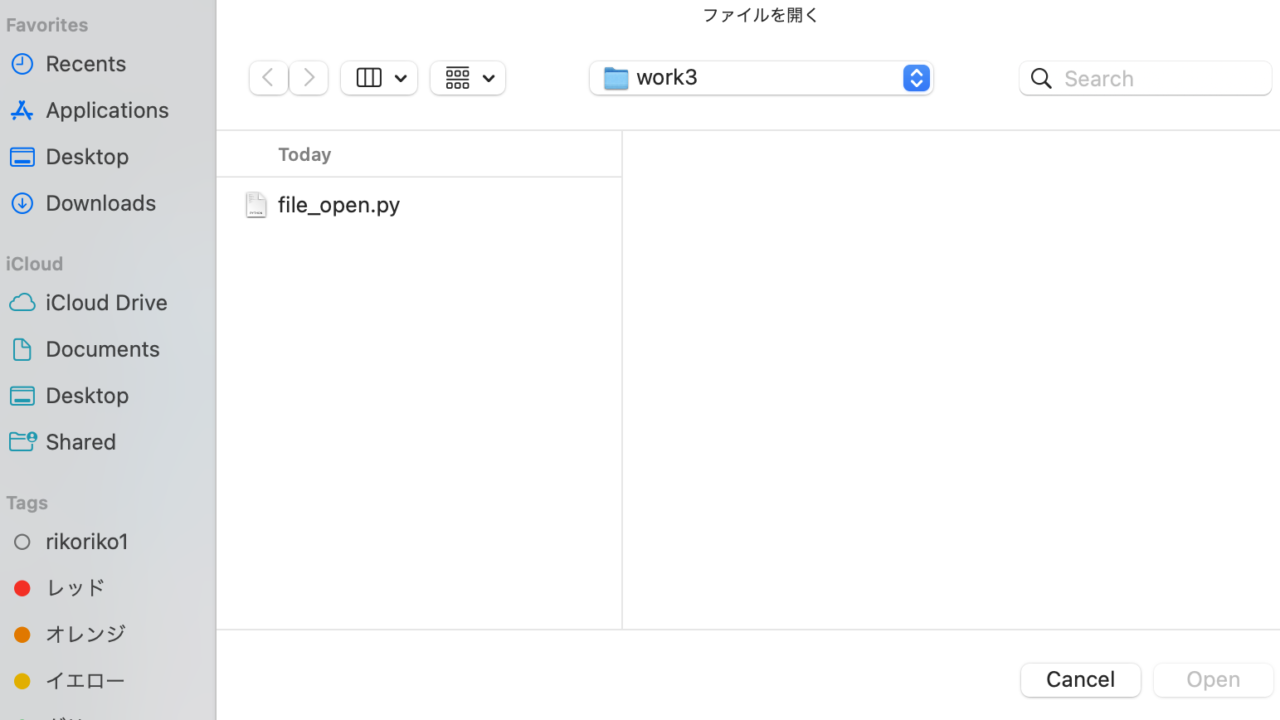Select Documents under iCloud
Screen dimensions: 1280x720
(x=102, y=349)
